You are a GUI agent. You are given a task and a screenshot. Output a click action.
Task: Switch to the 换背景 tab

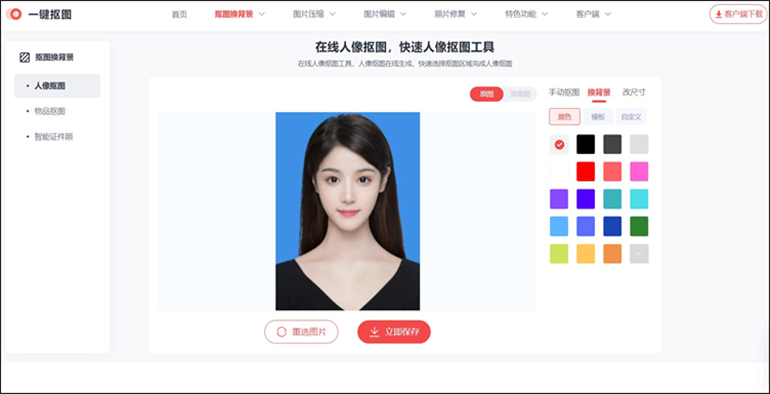click(599, 92)
